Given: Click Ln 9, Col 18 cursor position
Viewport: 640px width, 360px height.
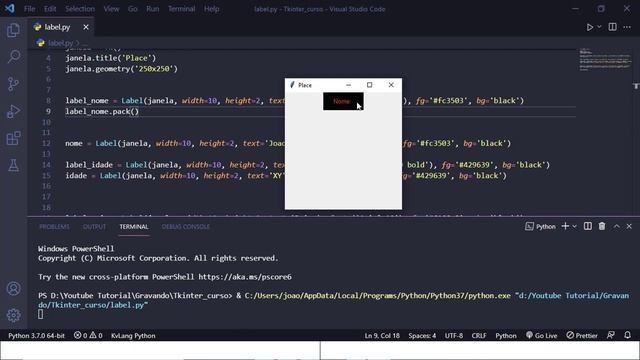Looking at the screenshot, I should tap(382, 336).
